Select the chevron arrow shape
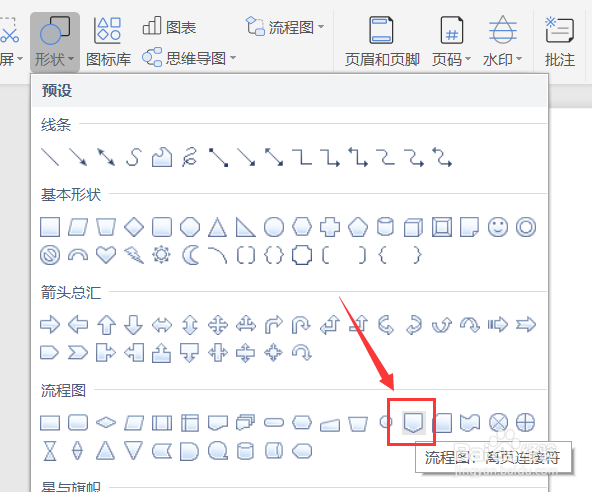The image size is (592, 492). (78, 353)
